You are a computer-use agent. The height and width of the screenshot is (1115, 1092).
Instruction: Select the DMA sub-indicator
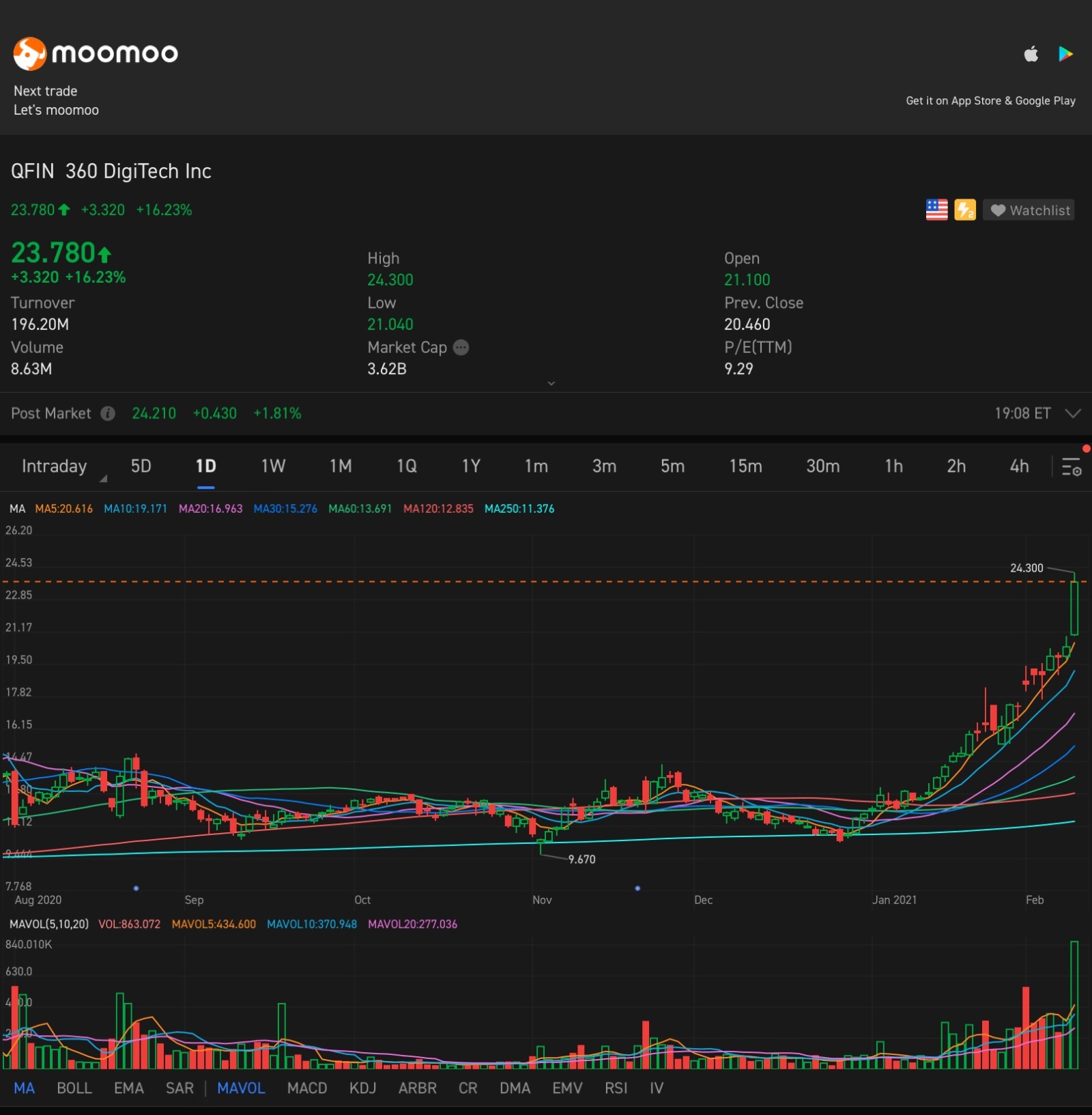[515, 1088]
